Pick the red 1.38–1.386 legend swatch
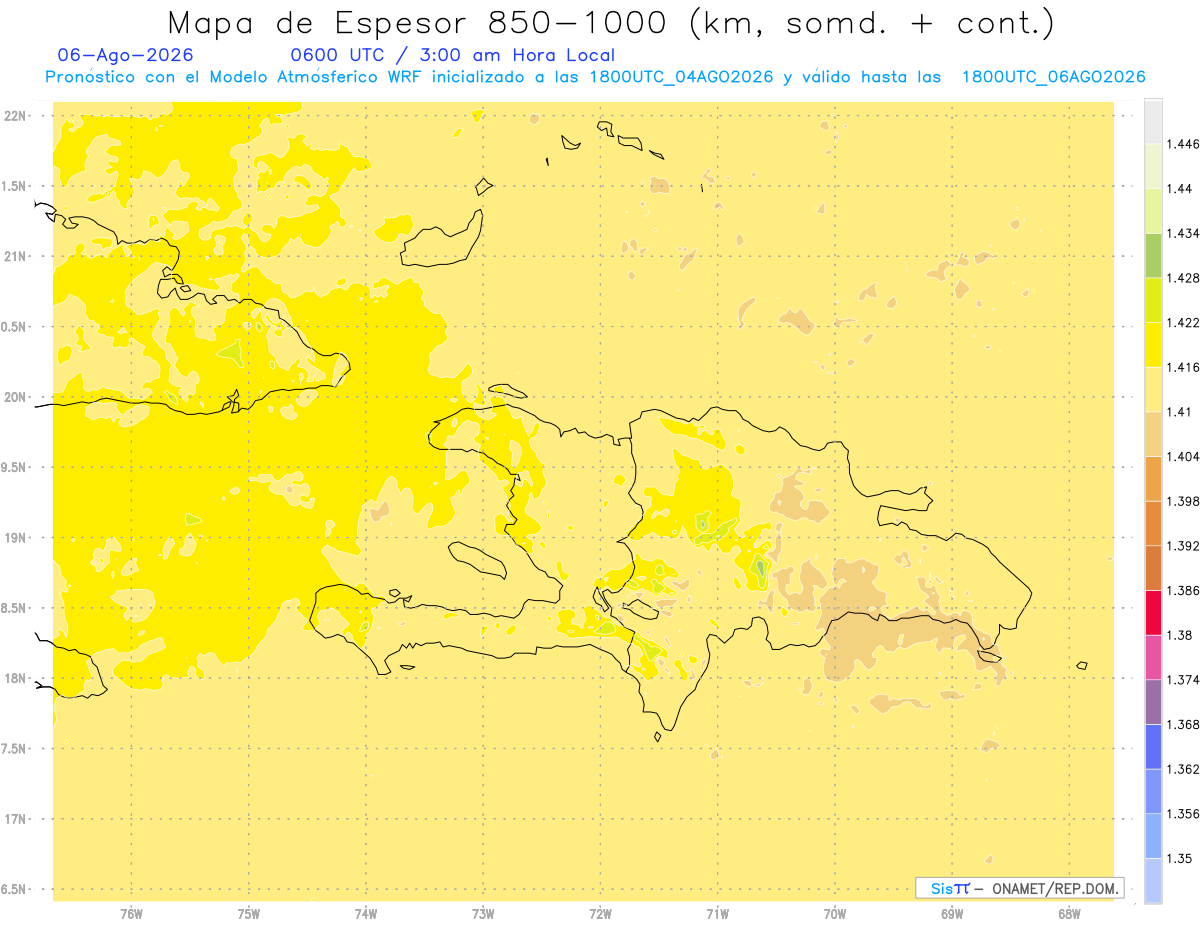Viewport: 1200px width, 927px height. pos(1153,613)
